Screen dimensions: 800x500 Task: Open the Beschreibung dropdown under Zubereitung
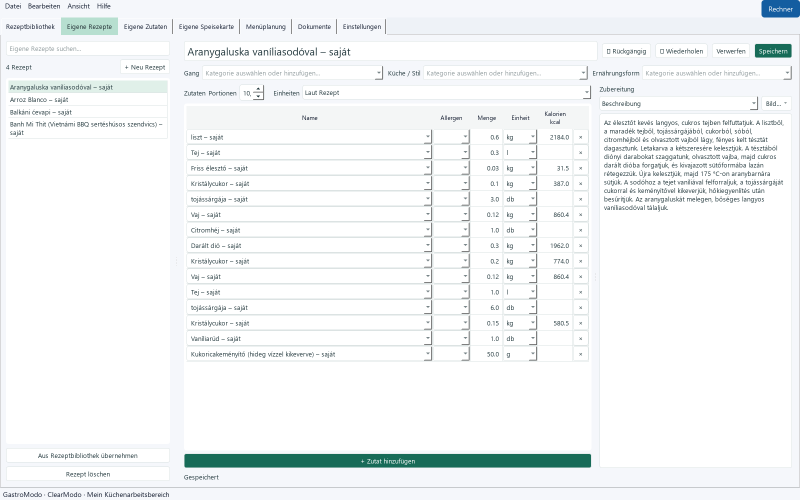[x=754, y=104]
